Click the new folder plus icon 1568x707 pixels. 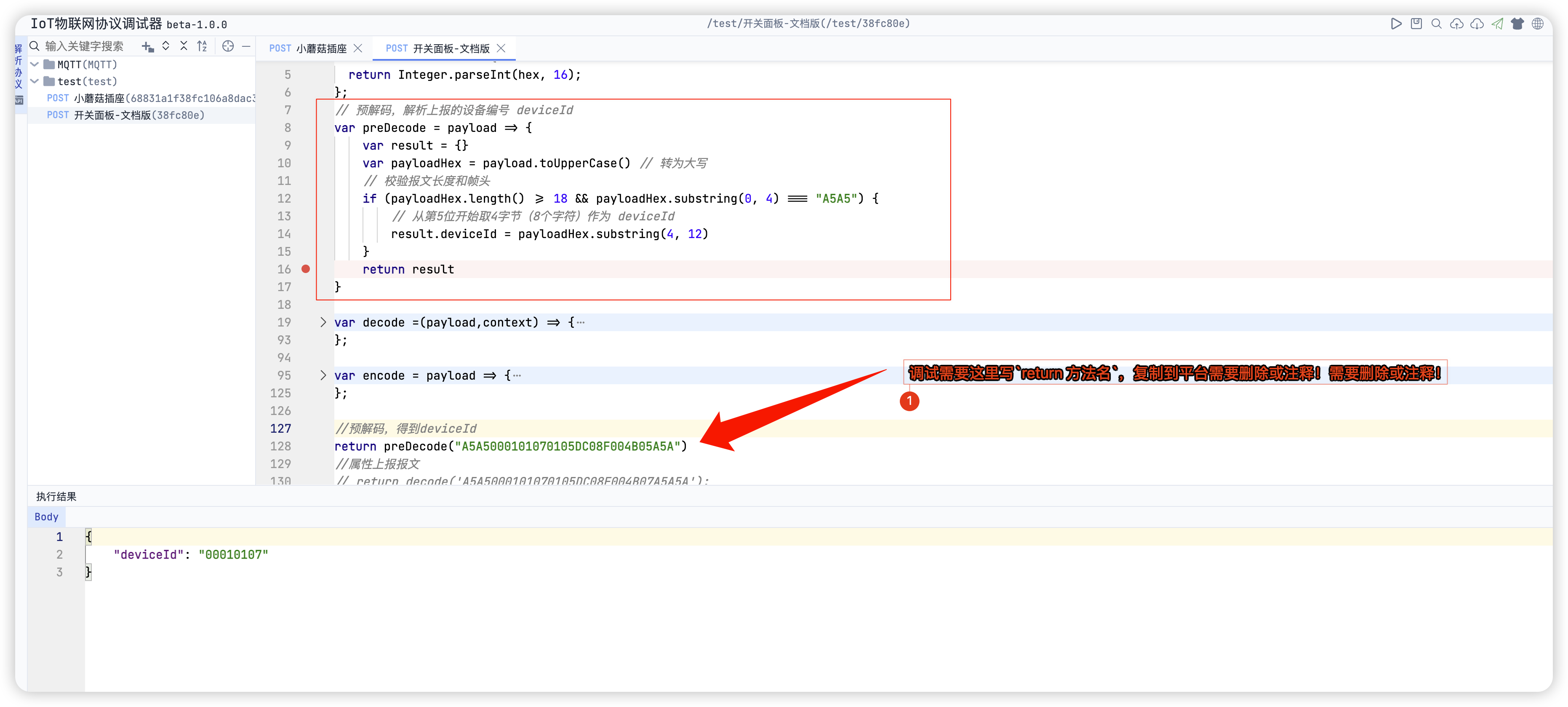(x=147, y=46)
